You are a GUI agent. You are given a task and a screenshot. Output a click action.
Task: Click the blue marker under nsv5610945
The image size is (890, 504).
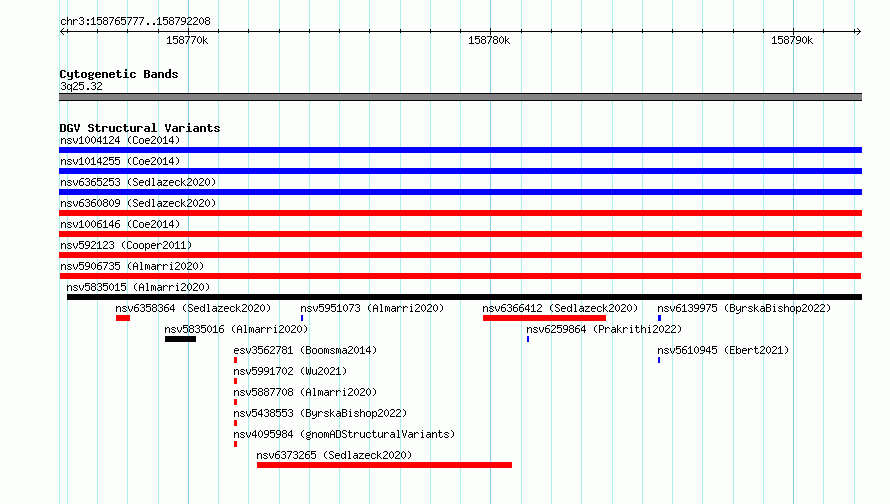point(659,360)
